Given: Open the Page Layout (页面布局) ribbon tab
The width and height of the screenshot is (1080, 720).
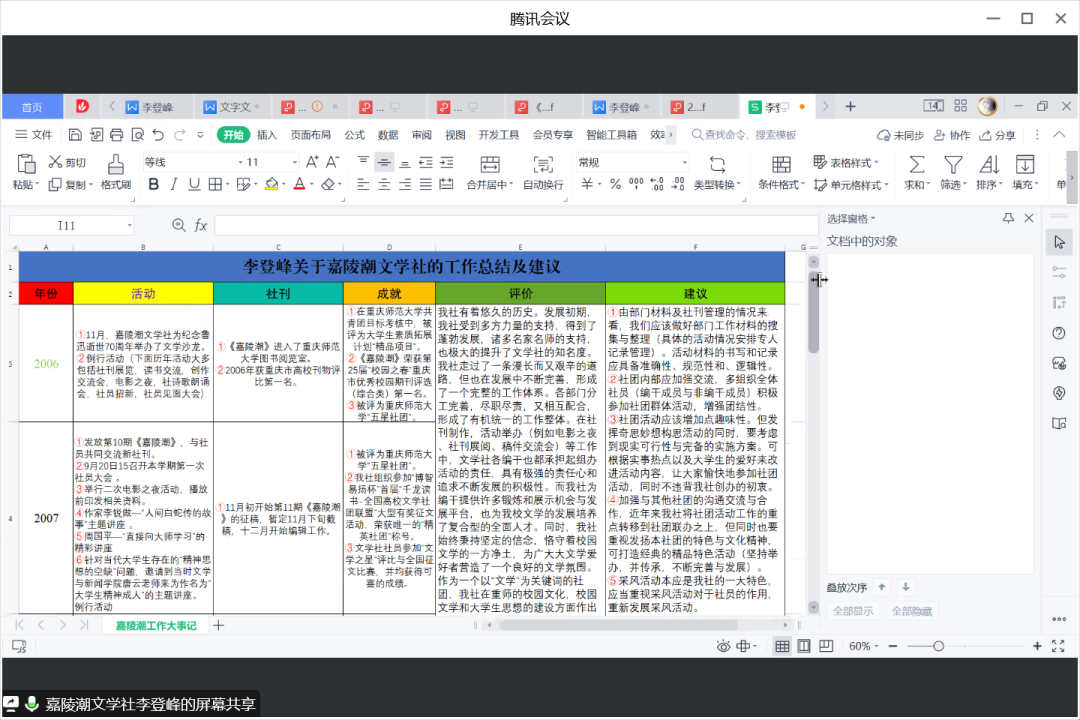Looking at the screenshot, I should (310, 135).
